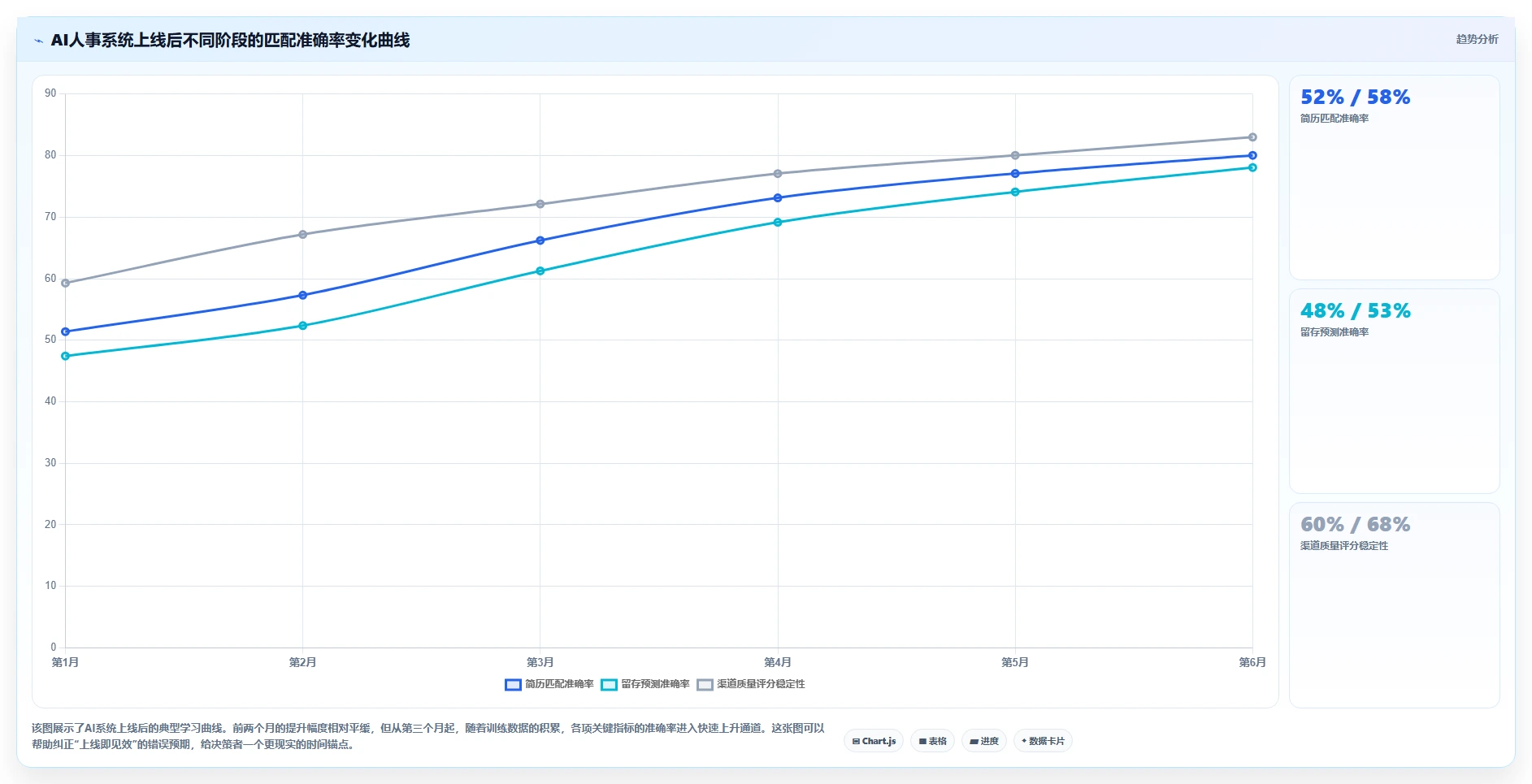Click the 60% / 68% headline value
The height and width of the screenshot is (784, 1532).
click(x=1355, y=525)
